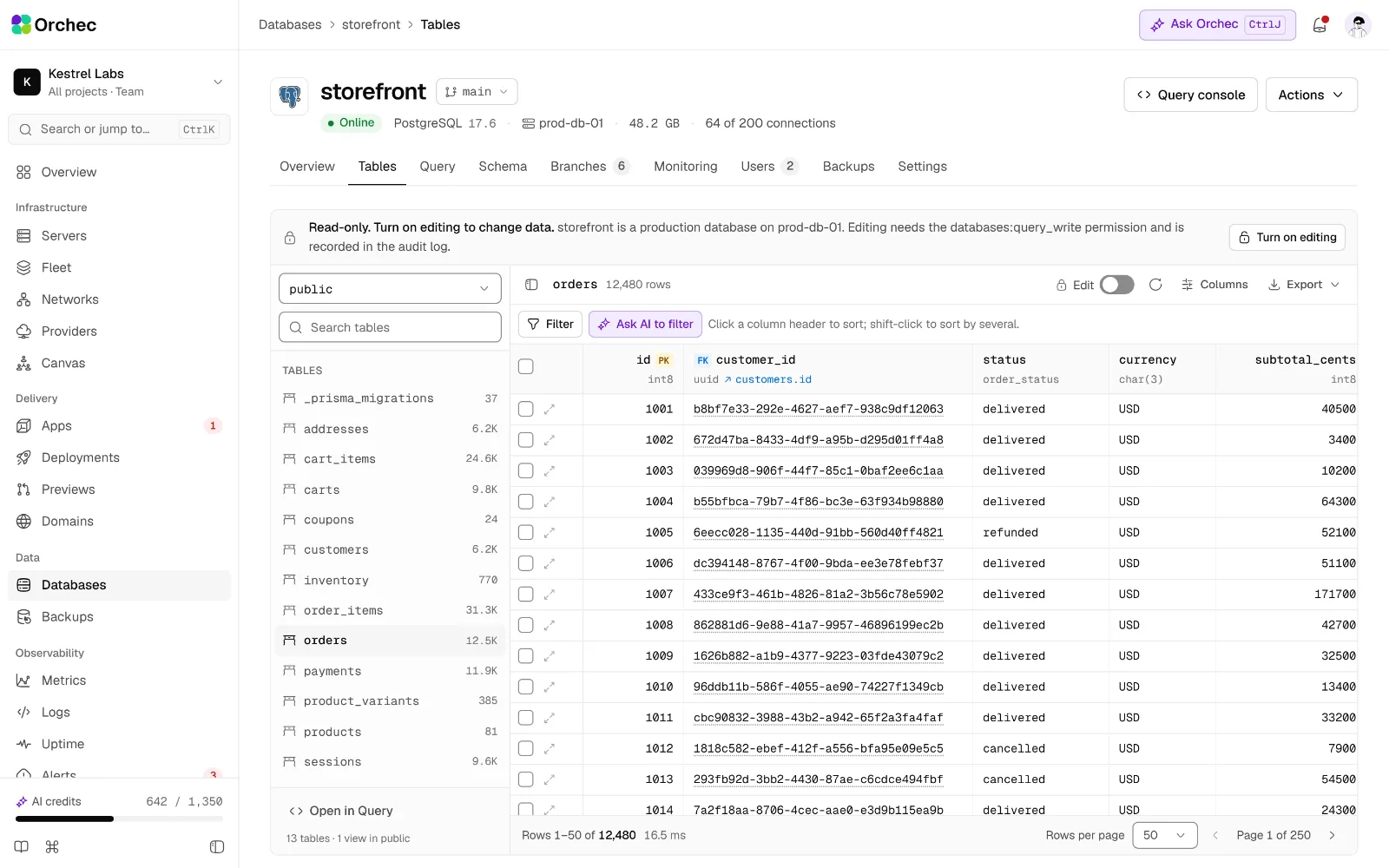Click the refresh table icon
1389x868 pixels.
[1155, 285]
